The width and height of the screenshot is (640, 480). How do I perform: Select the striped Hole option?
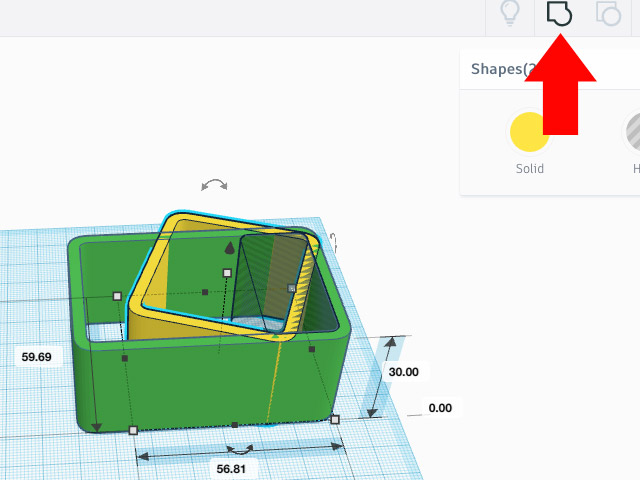(632, 132)
